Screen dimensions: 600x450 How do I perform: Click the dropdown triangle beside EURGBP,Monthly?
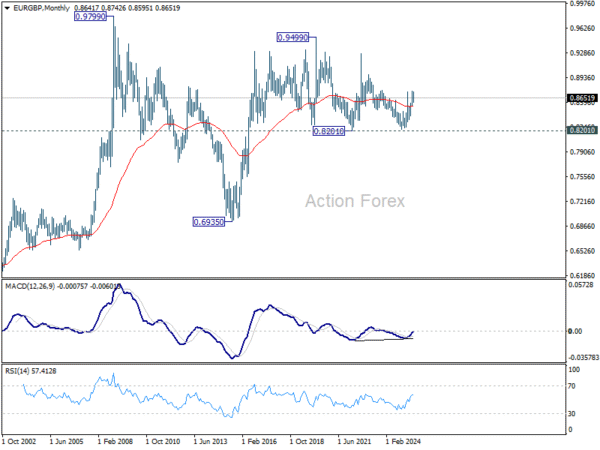coord(7,8)
